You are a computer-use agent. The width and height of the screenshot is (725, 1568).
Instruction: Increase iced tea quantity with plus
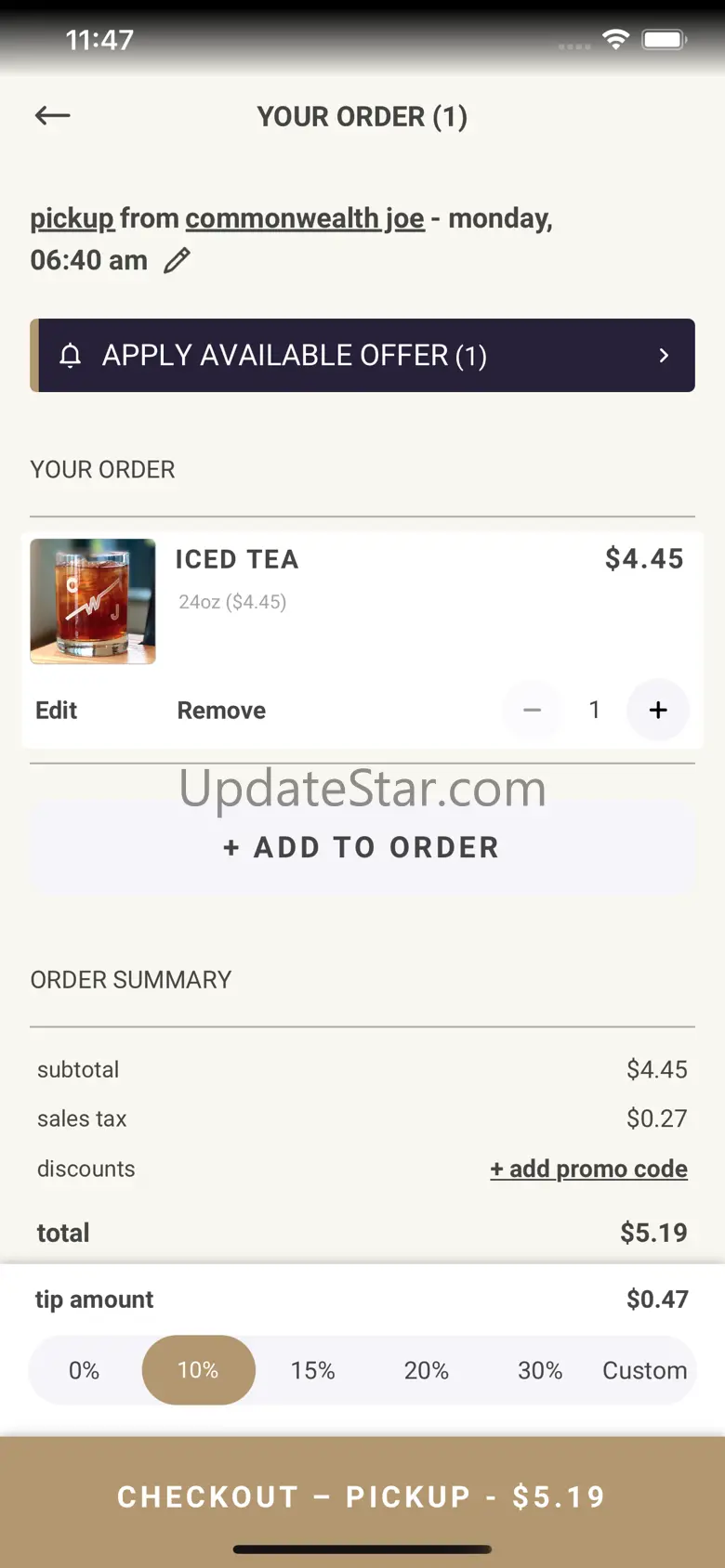(x=658, y=711)
